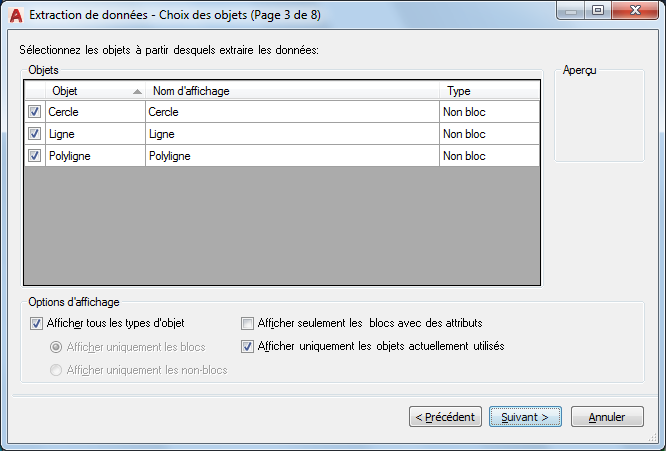Select 'Afficher uniquement les blocs' radio button
This screenshot has width=666, height=451.
[57, 346]
